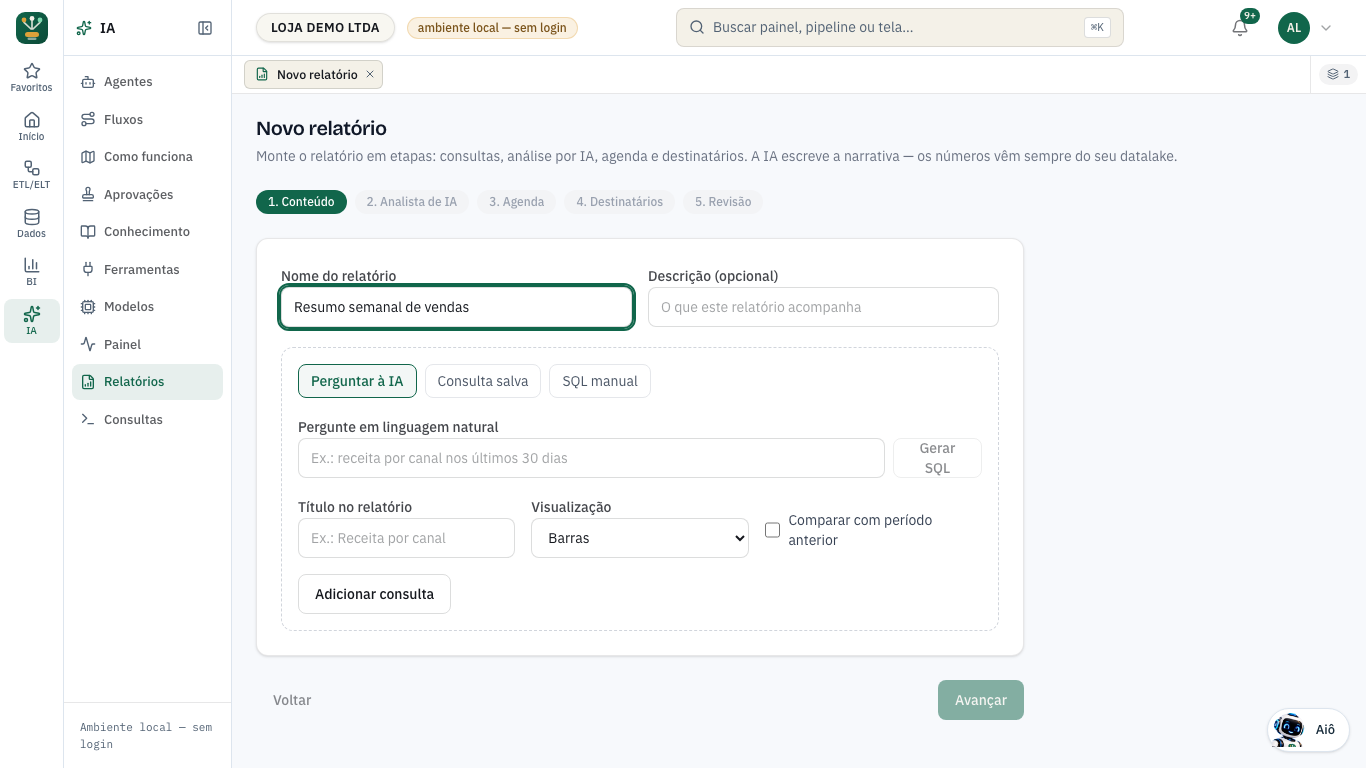Click the ambiente local — sem login badge
This screenshot has height=768, width=1366.
492,28
